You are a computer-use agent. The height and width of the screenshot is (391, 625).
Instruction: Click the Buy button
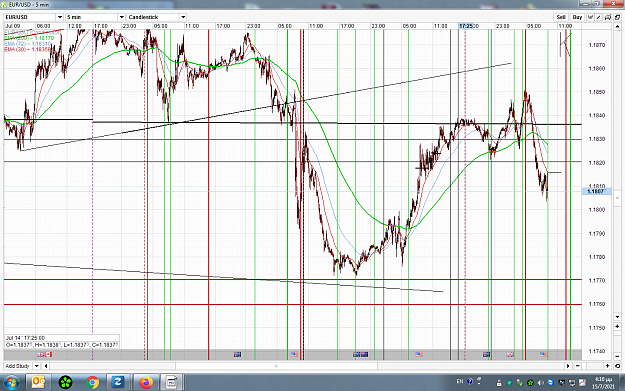(577, 17)
